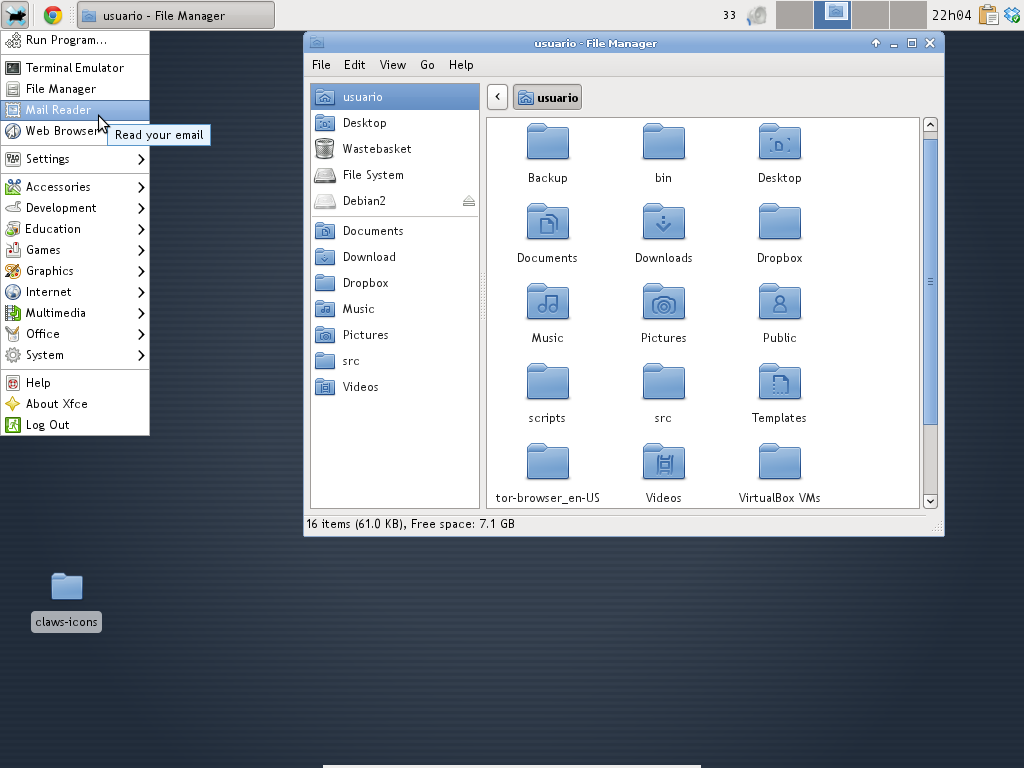Expand the Settings submenu
The image size is (1024, 768).
click(75, 159)
